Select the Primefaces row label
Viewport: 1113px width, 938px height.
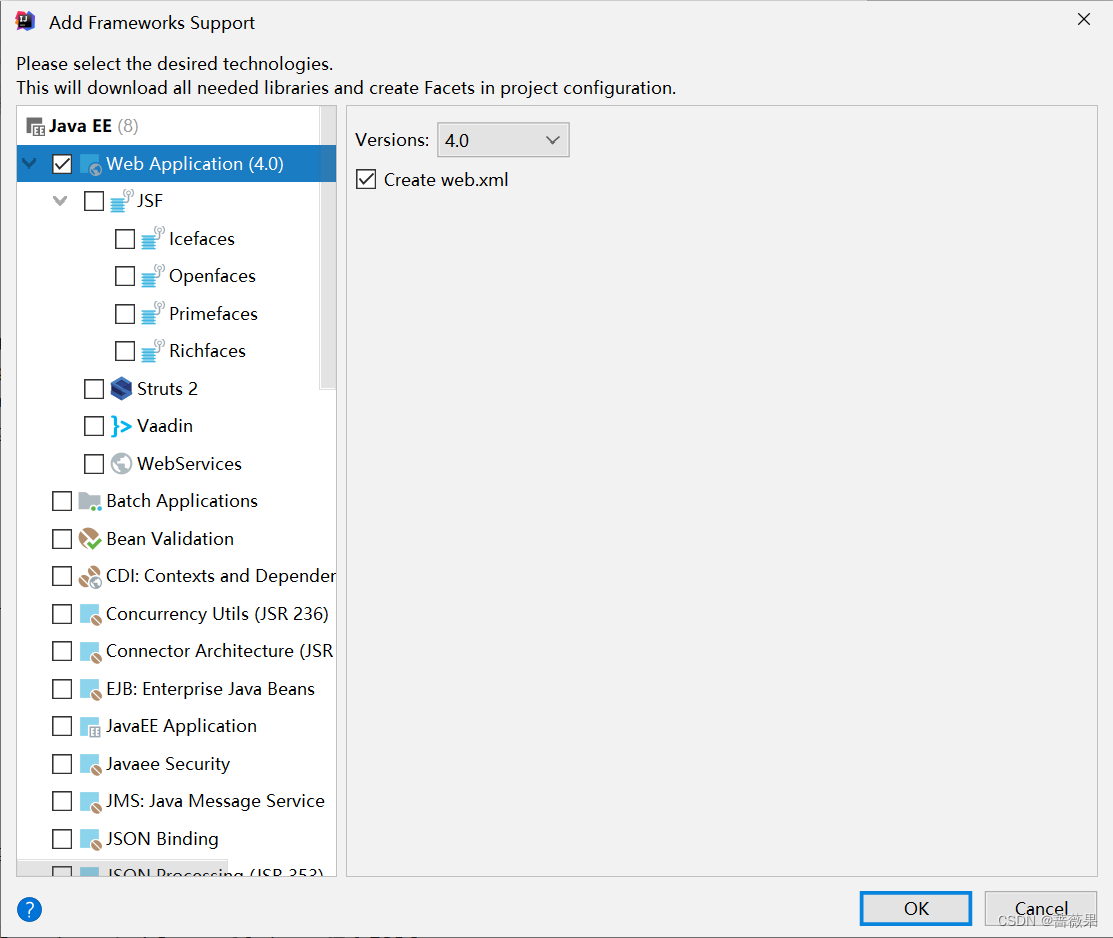(214, 314)
